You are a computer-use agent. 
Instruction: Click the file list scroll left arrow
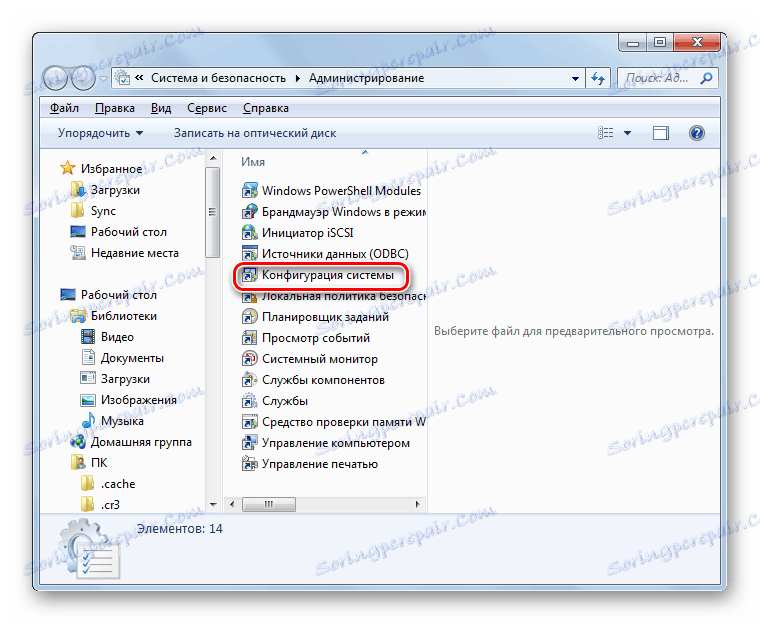click(x=232, y=504)
